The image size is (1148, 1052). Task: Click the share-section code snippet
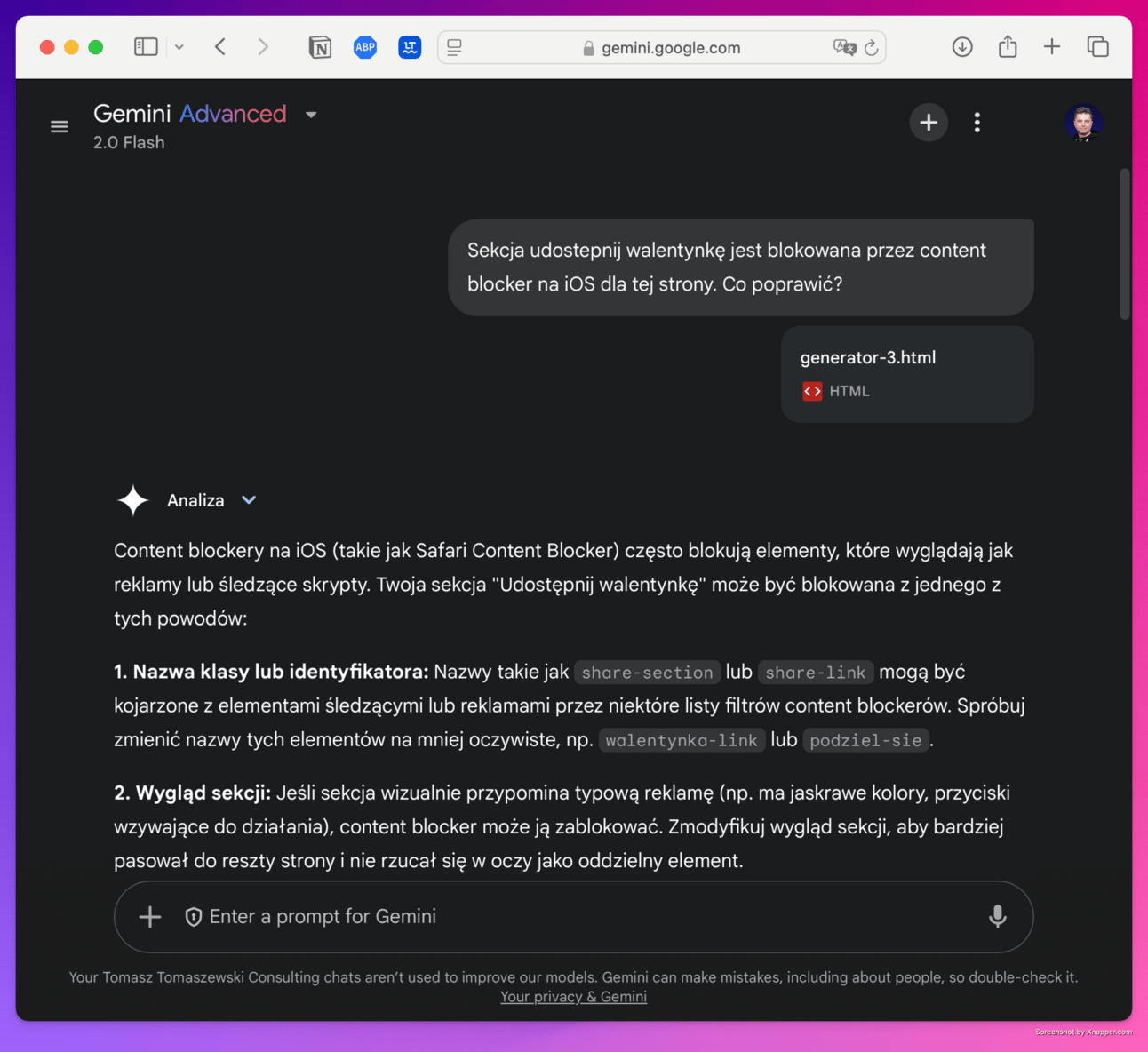(x=647, y=673)
